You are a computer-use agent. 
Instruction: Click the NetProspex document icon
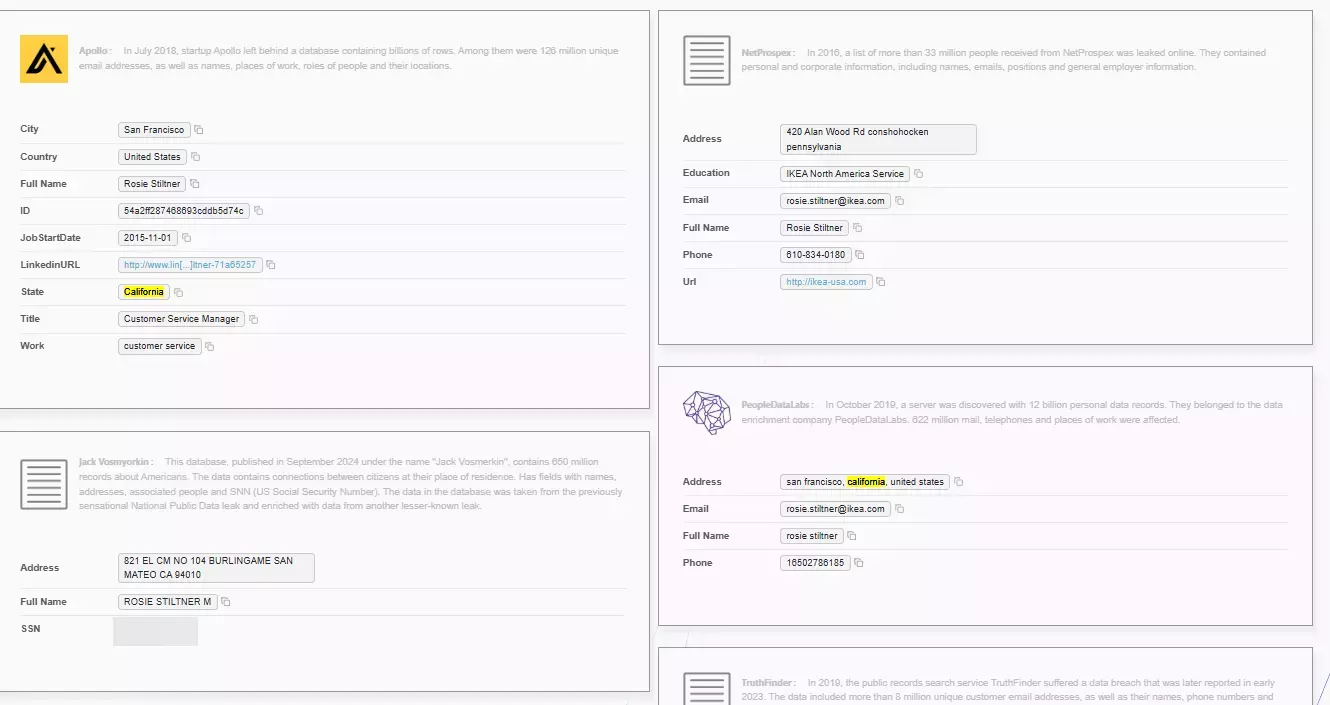coord(707,60)
